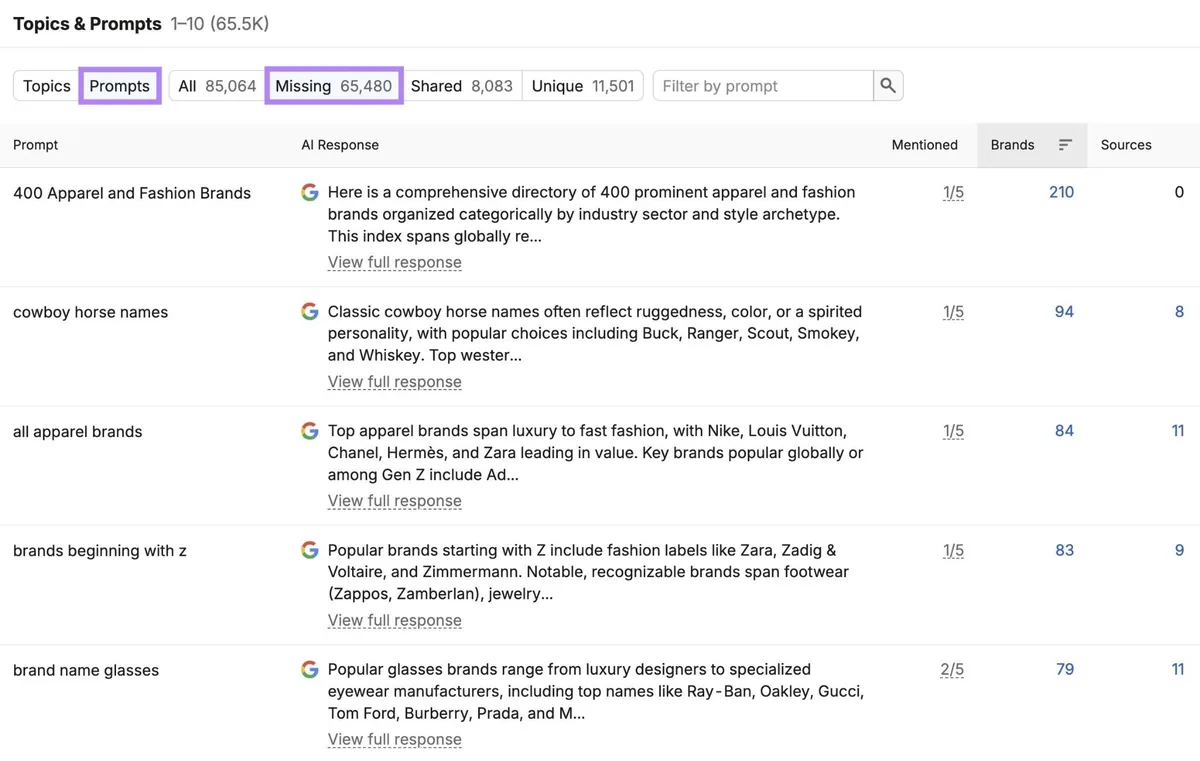Click Google icon in brand name glasses row

pyautogui.click(x=310, y=669)
